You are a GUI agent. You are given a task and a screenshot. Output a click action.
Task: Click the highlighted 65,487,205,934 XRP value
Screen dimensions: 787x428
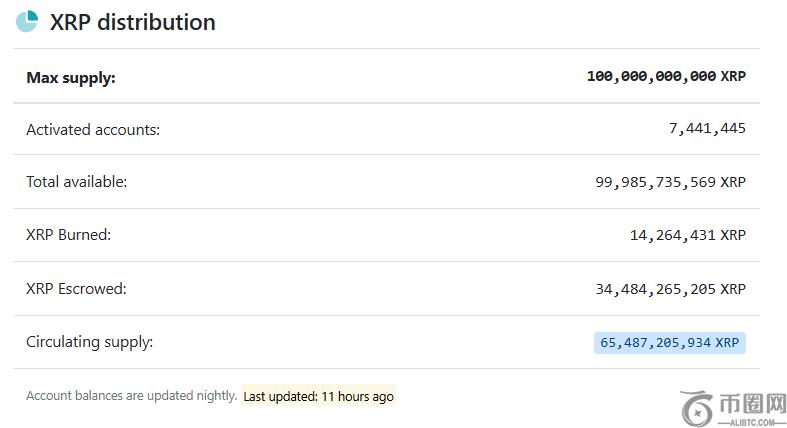(x=670, y=342)
